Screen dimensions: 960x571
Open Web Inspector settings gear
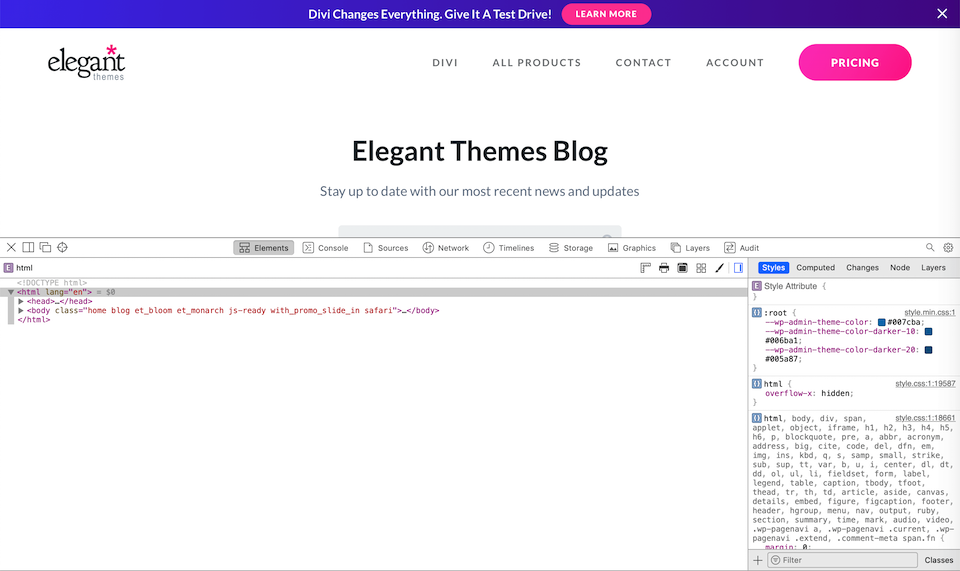948,248
